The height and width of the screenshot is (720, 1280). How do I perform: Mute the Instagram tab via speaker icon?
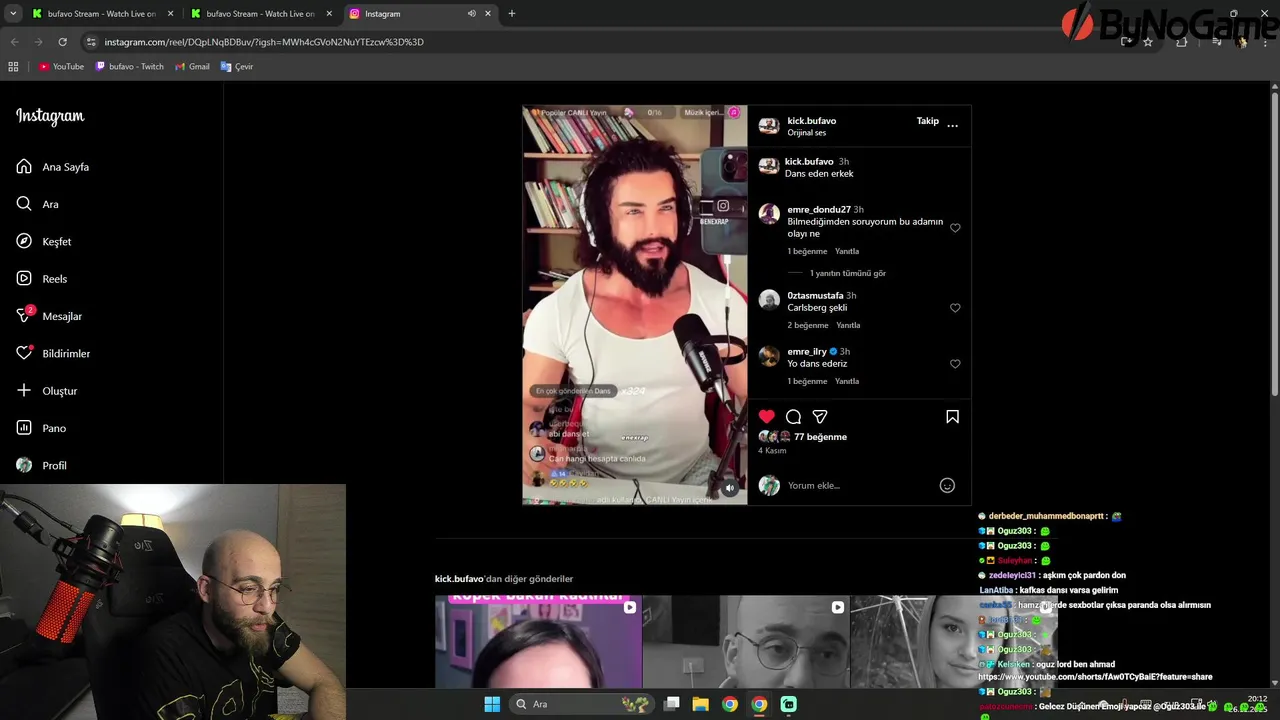click(471, 14)
